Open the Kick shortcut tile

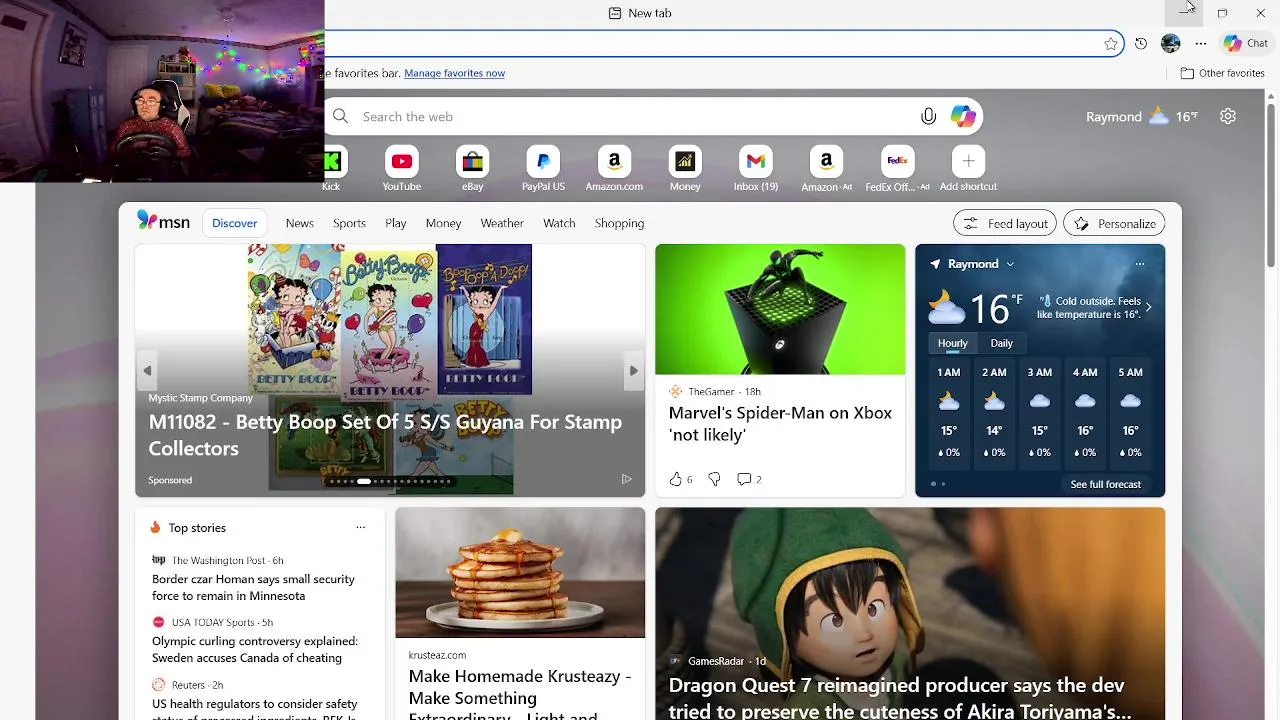pyautogui.click(x=332, y=169)
